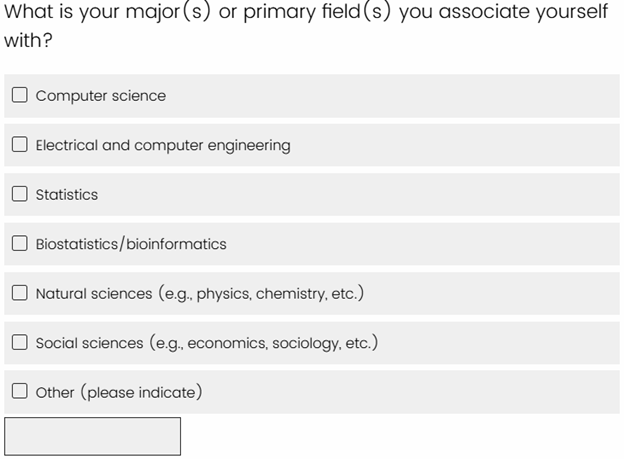Click the 'Biostatistics/bioinformatics' label text
This screenshot has height=459, width=624.
[131, 244]
